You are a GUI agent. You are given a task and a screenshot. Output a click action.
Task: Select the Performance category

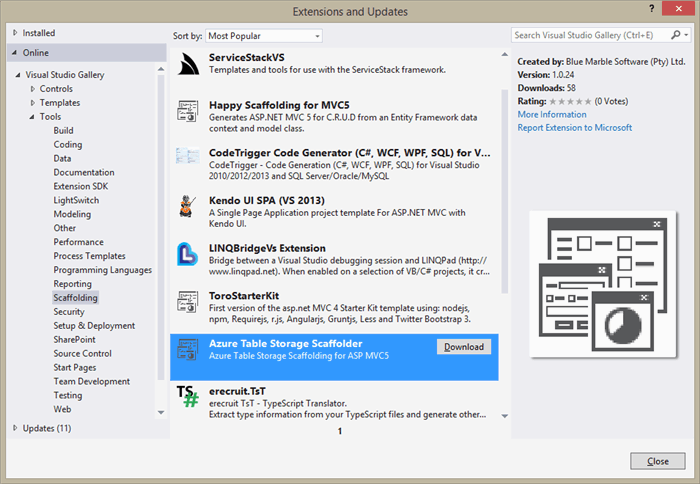[x=79, y=242]
